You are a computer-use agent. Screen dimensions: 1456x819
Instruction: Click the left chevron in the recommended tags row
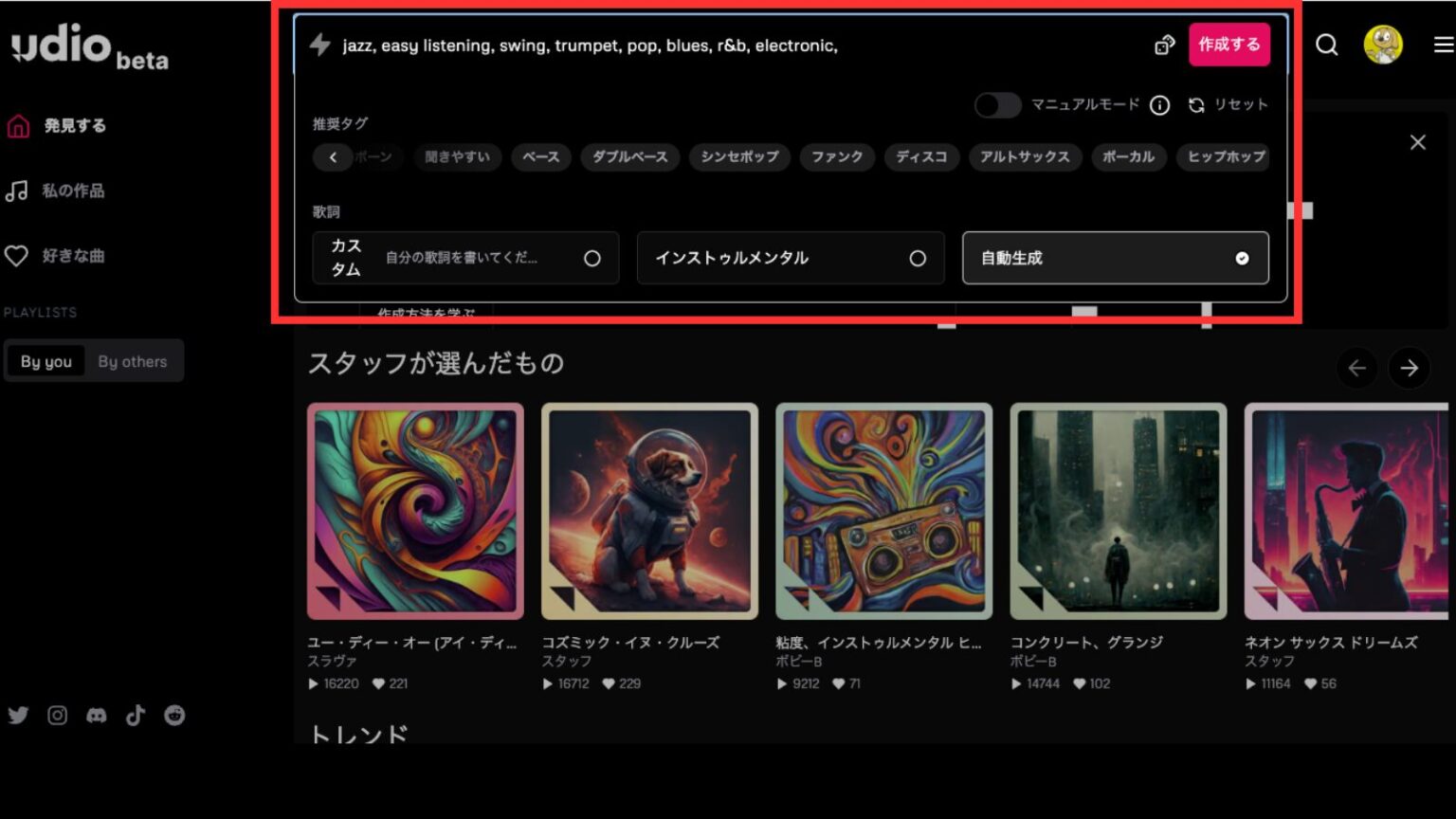click(333, 157)
